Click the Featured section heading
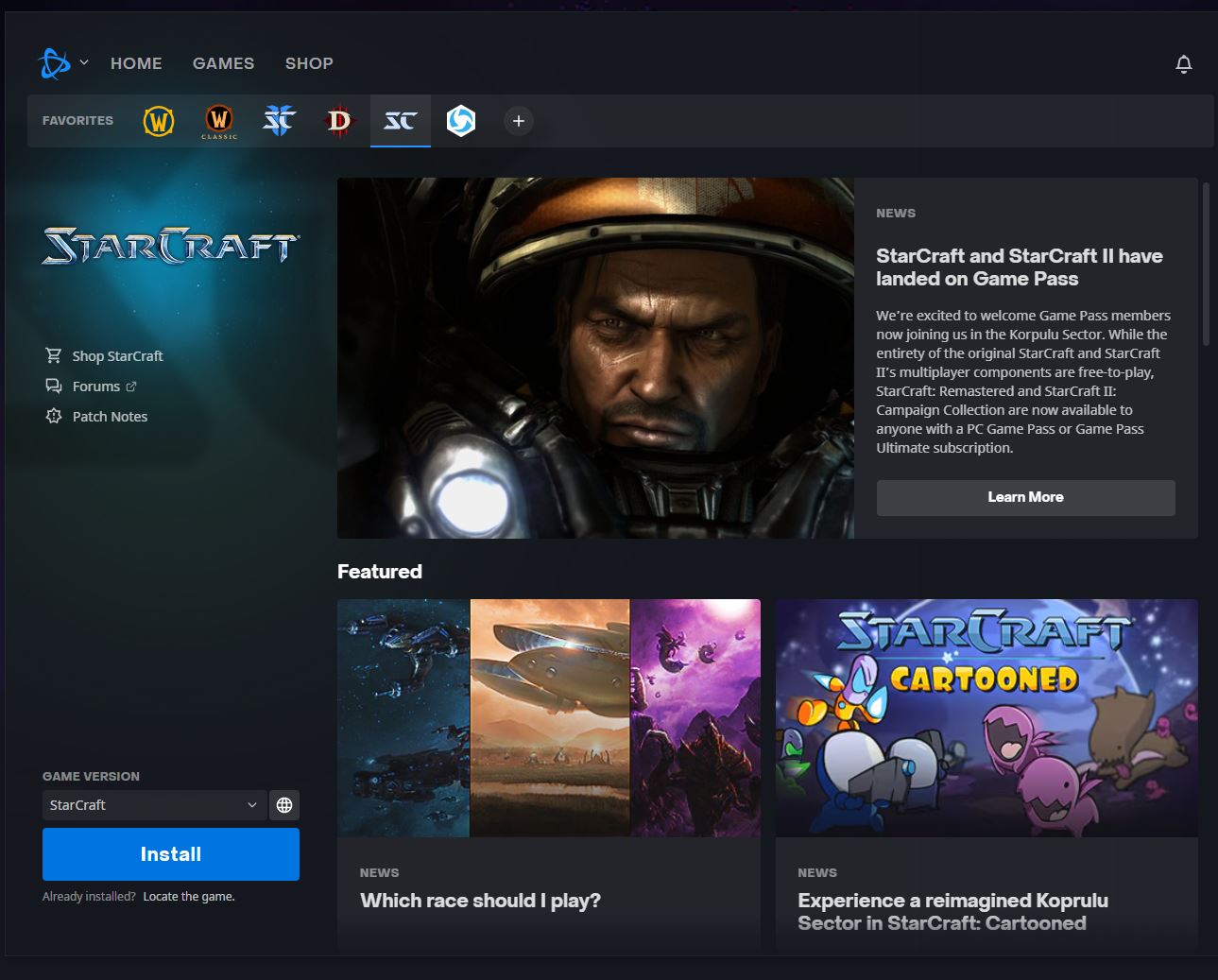This screenshot has height=980, width=1218. (x=380, y=572)
